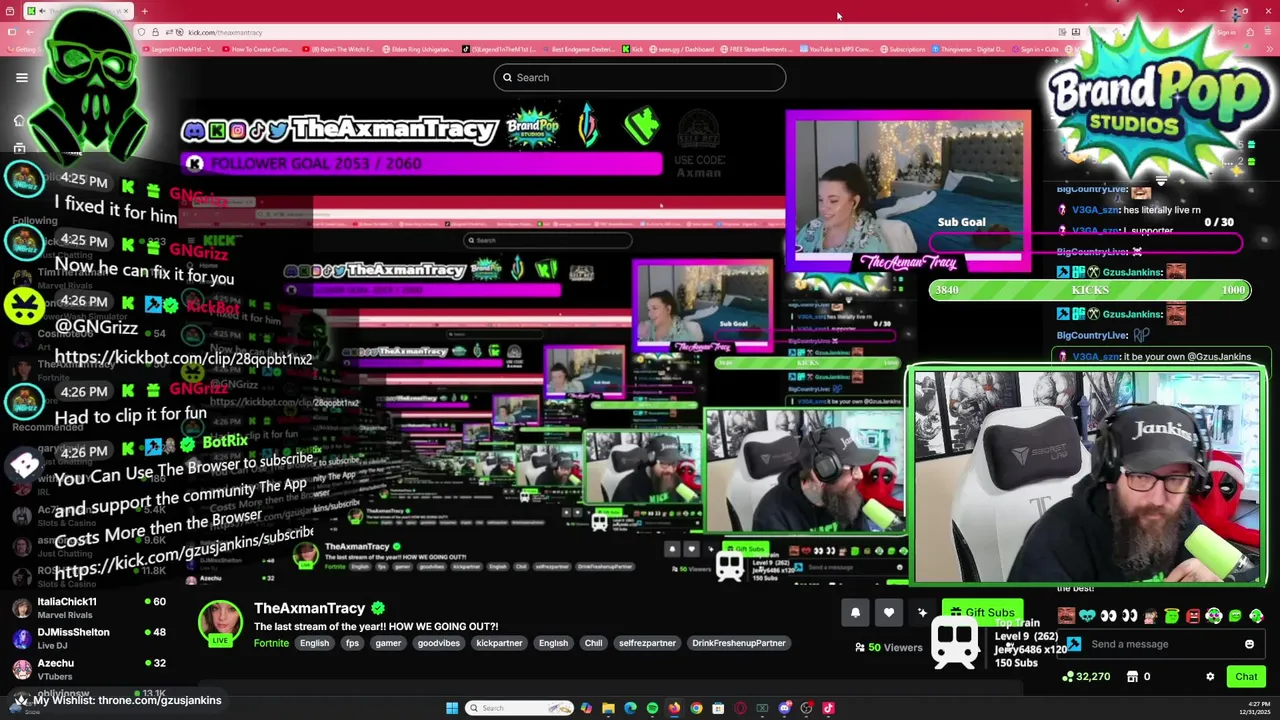Open the Kick bookmark
The image size is (1280, 720).
point(633,48)
